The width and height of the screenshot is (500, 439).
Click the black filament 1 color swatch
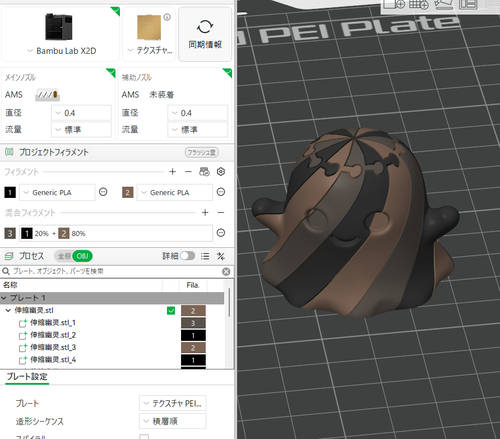click(10, 192)
